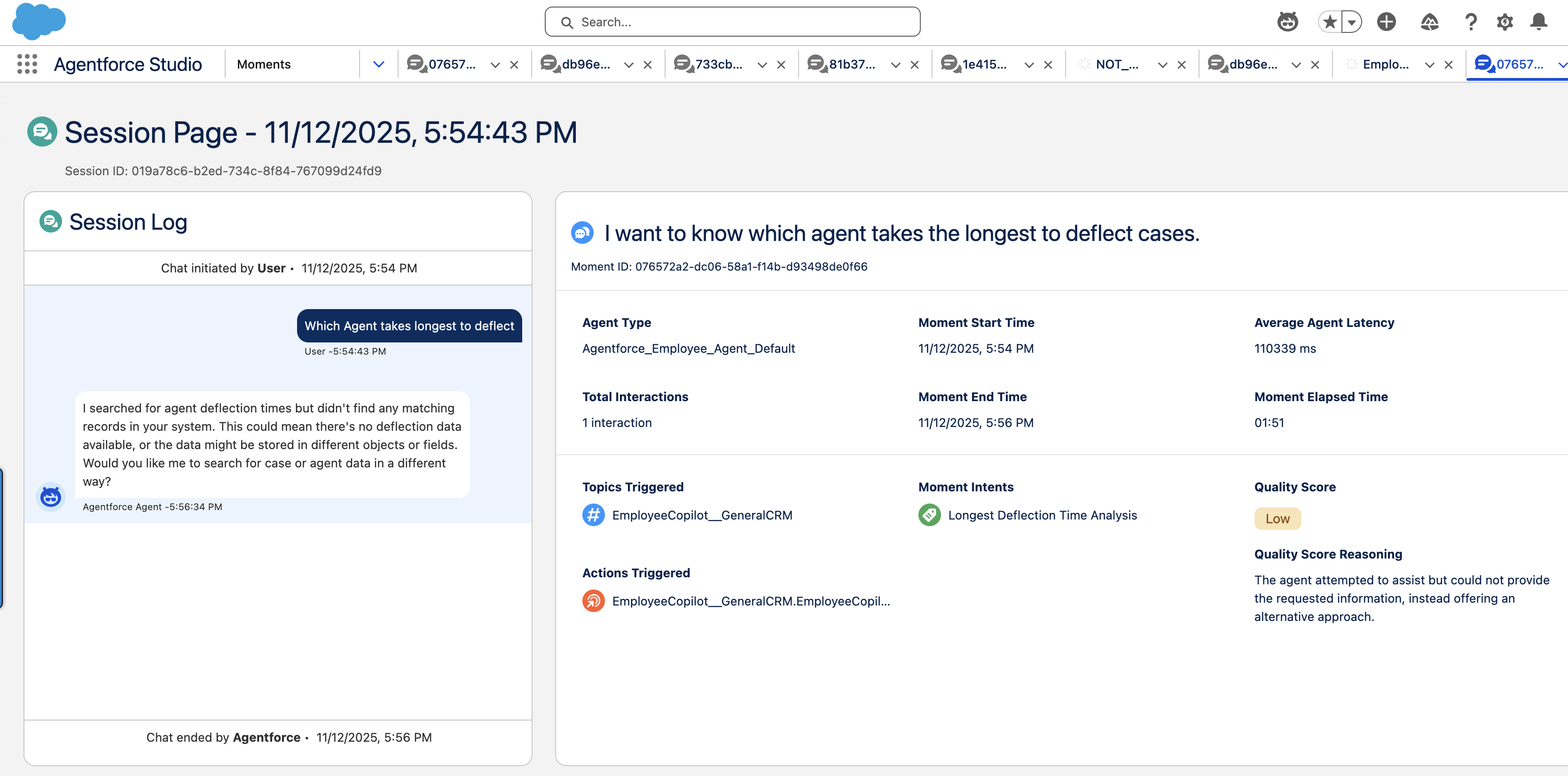The height and width of the screenshot is (776, 1568).
Task: Open the App Launcher dot grid
Action: [x=27, y=64]
